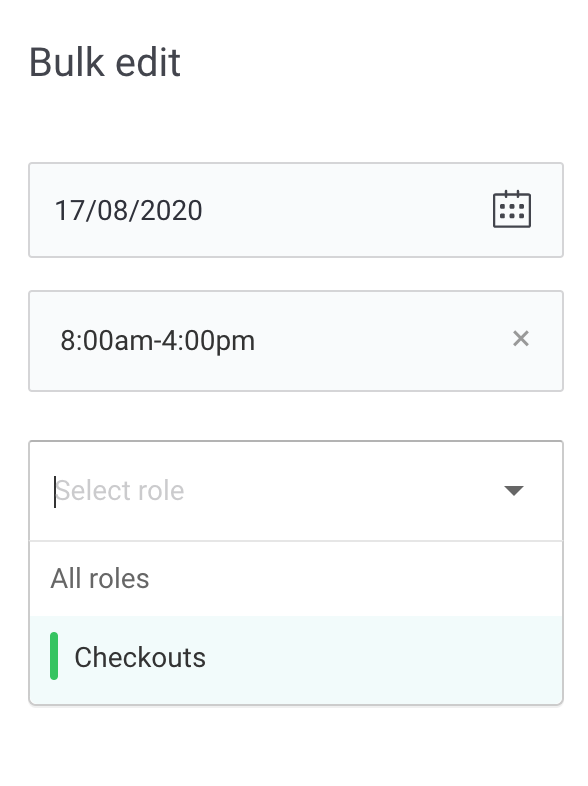Clear the 8:00am-4:00pm time range
588x786 pixels.
(521, 339)
